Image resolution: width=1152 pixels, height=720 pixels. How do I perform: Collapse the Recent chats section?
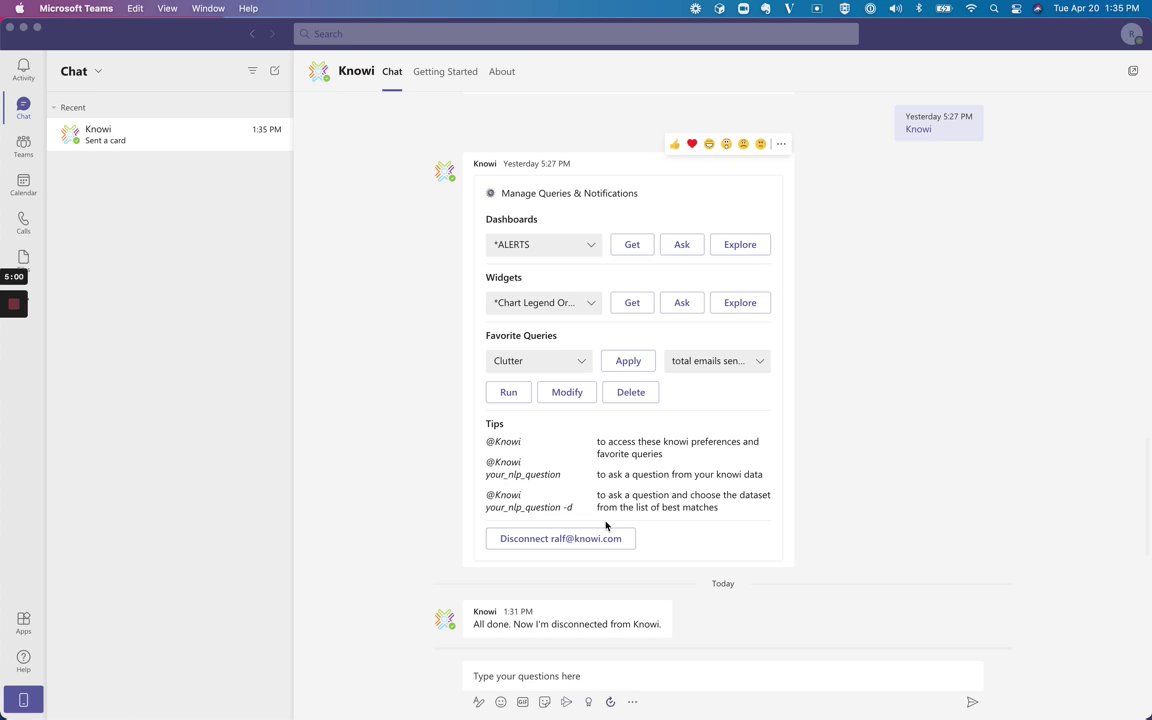pos(54,107)
